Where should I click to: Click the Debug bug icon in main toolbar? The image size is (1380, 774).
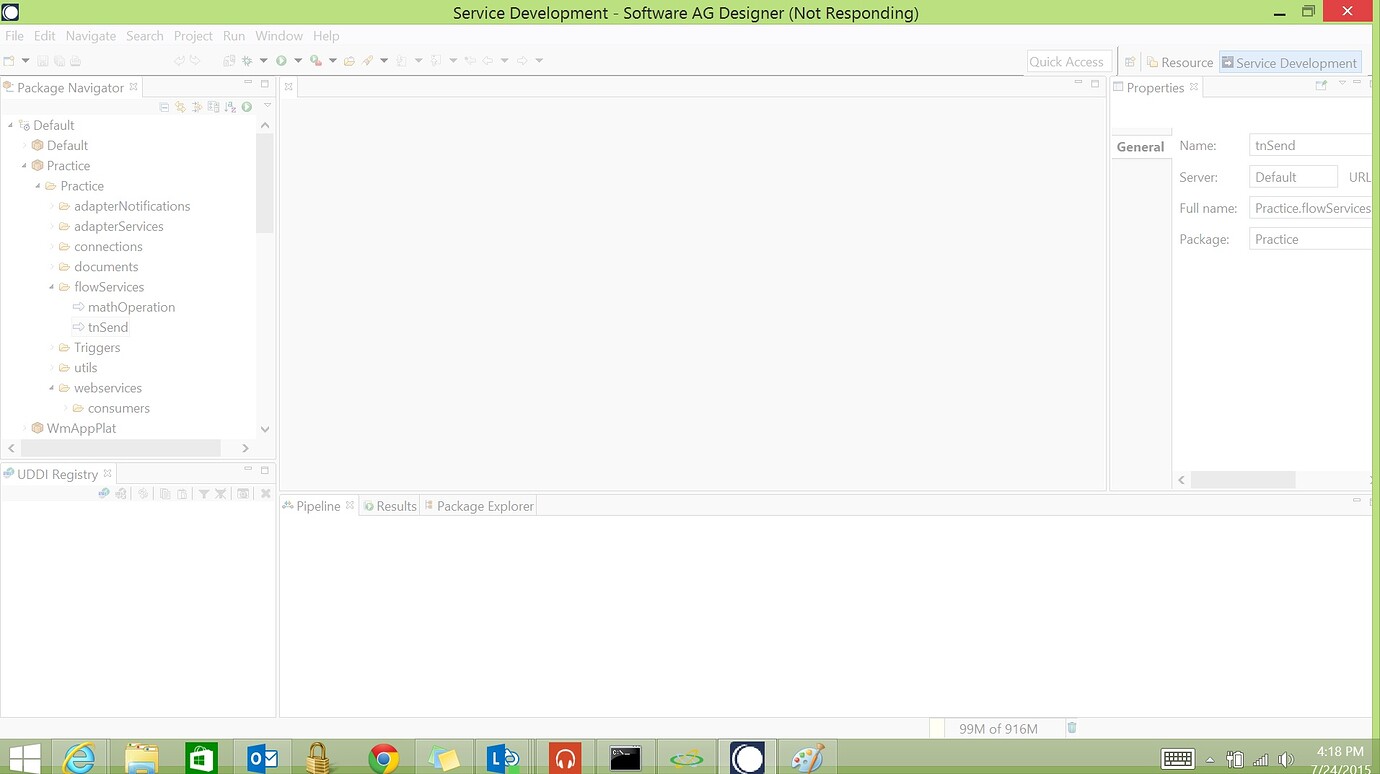click(x=246, y=61)
